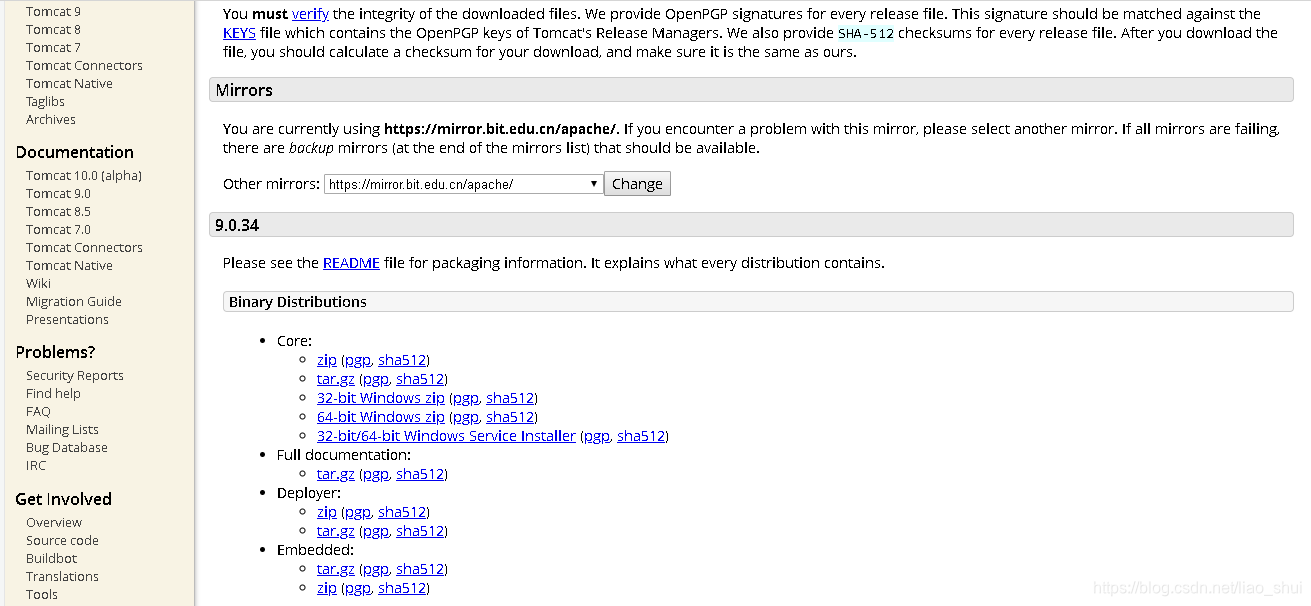Click the Change mirror button

tap(637, 184)
